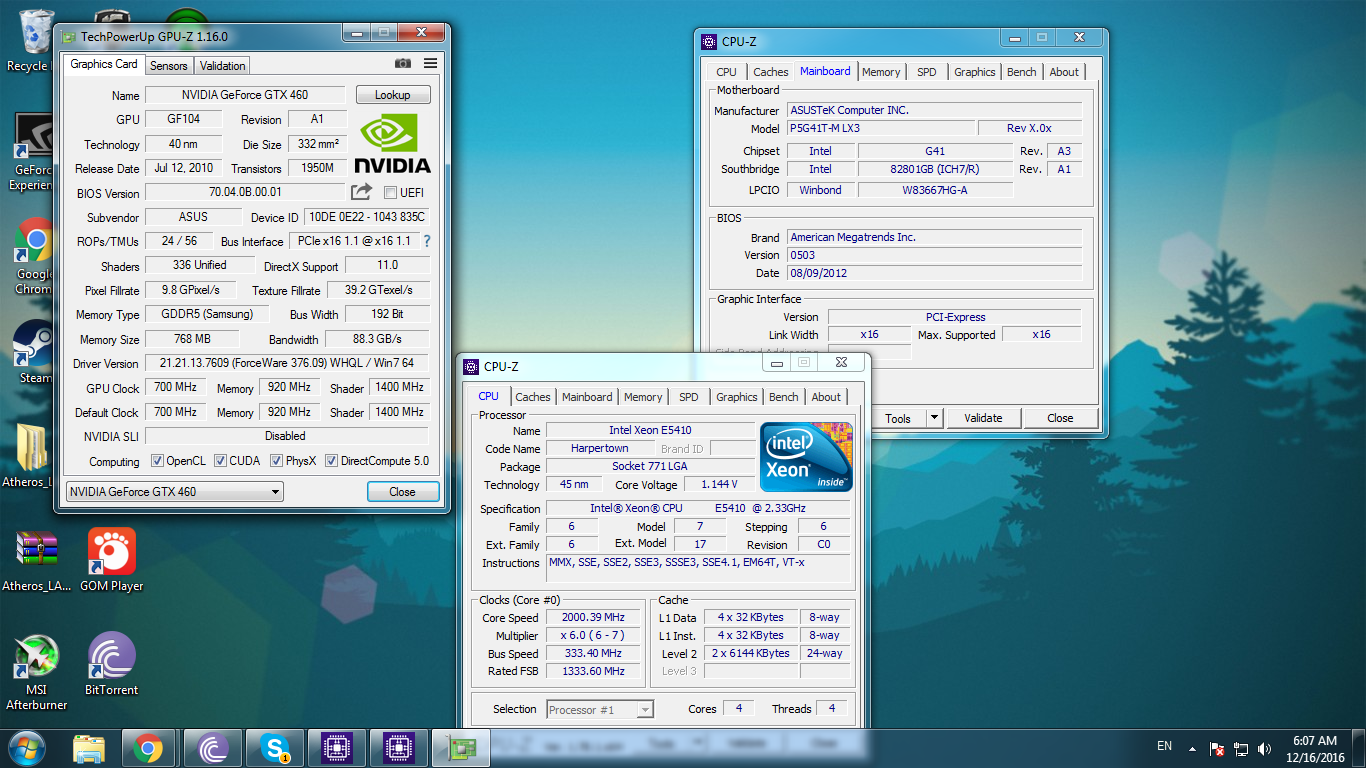Click Skype icon in the taskbar
Screen dimensions: 1366x768
[274, 747]
